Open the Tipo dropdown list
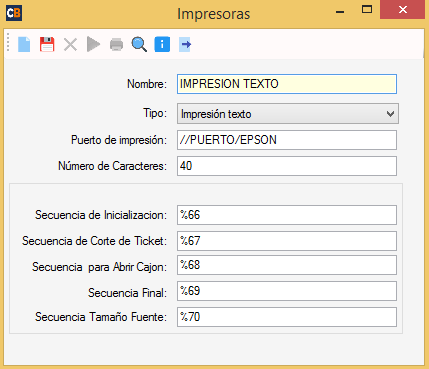429x369 pixels. click(288, 114)
